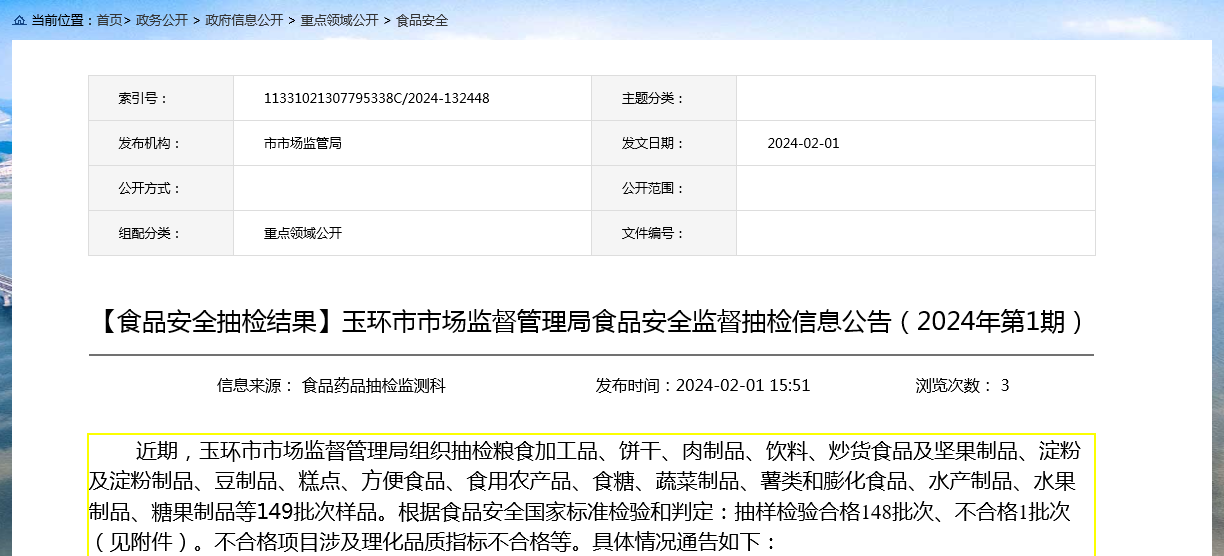
Task: Click the article title 食品安全抽检结果 heading
Action: point(591,322)
